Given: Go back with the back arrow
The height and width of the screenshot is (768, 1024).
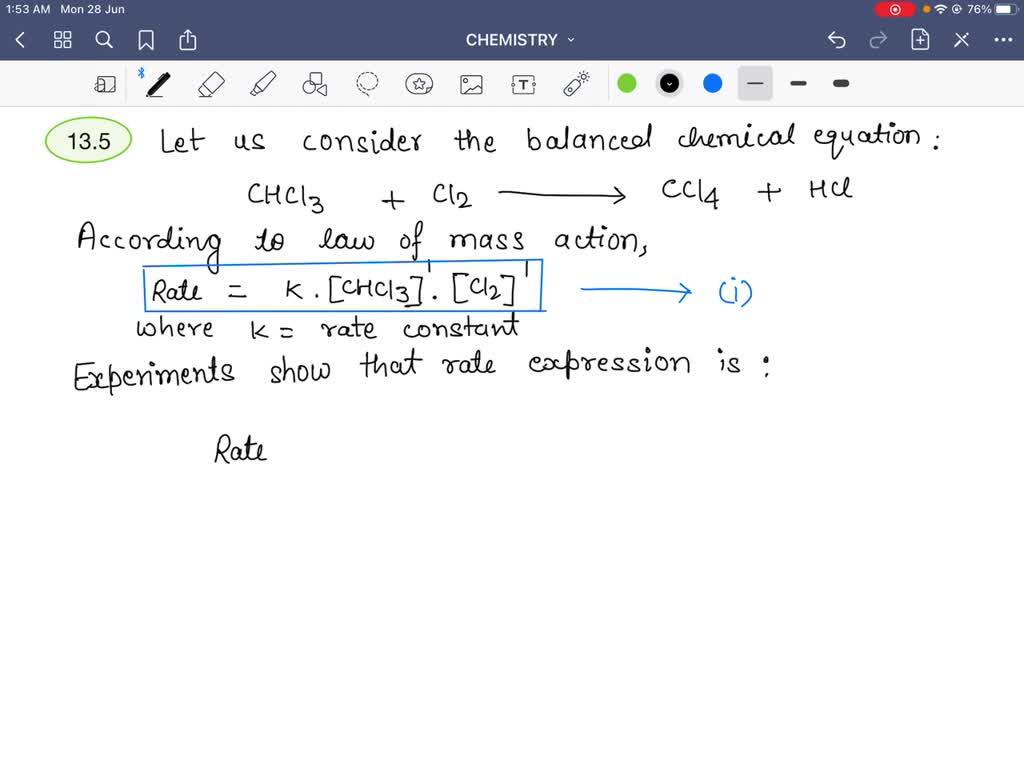Looking at the screenshot, I should (20, 40).
